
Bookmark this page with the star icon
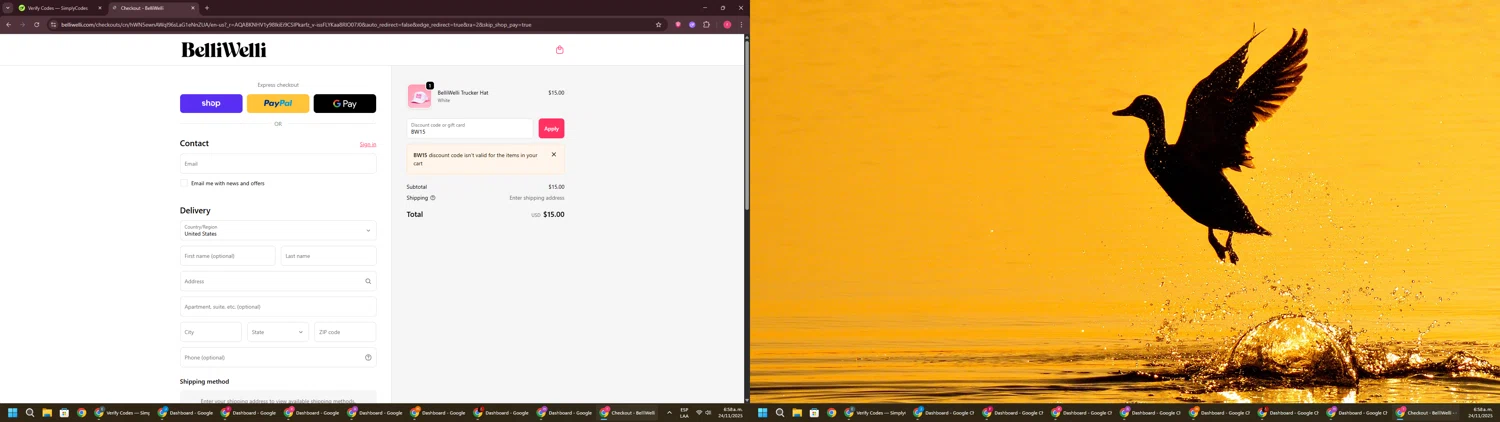tap(658, 24)
